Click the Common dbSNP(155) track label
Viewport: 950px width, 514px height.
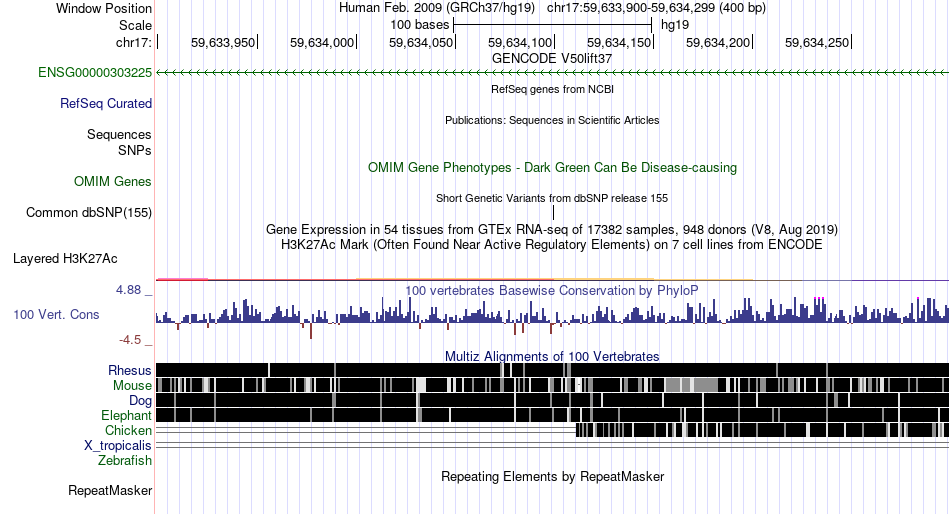coord(88,213)
